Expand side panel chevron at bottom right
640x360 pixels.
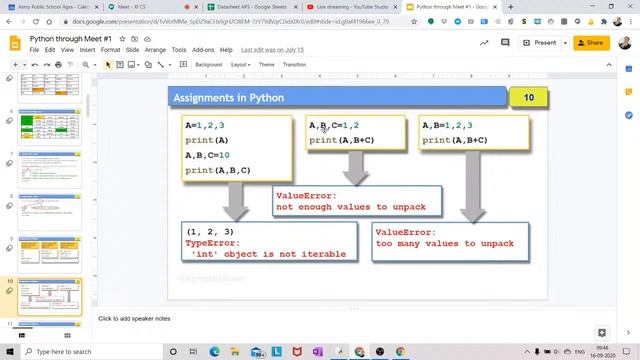point(628,333)
